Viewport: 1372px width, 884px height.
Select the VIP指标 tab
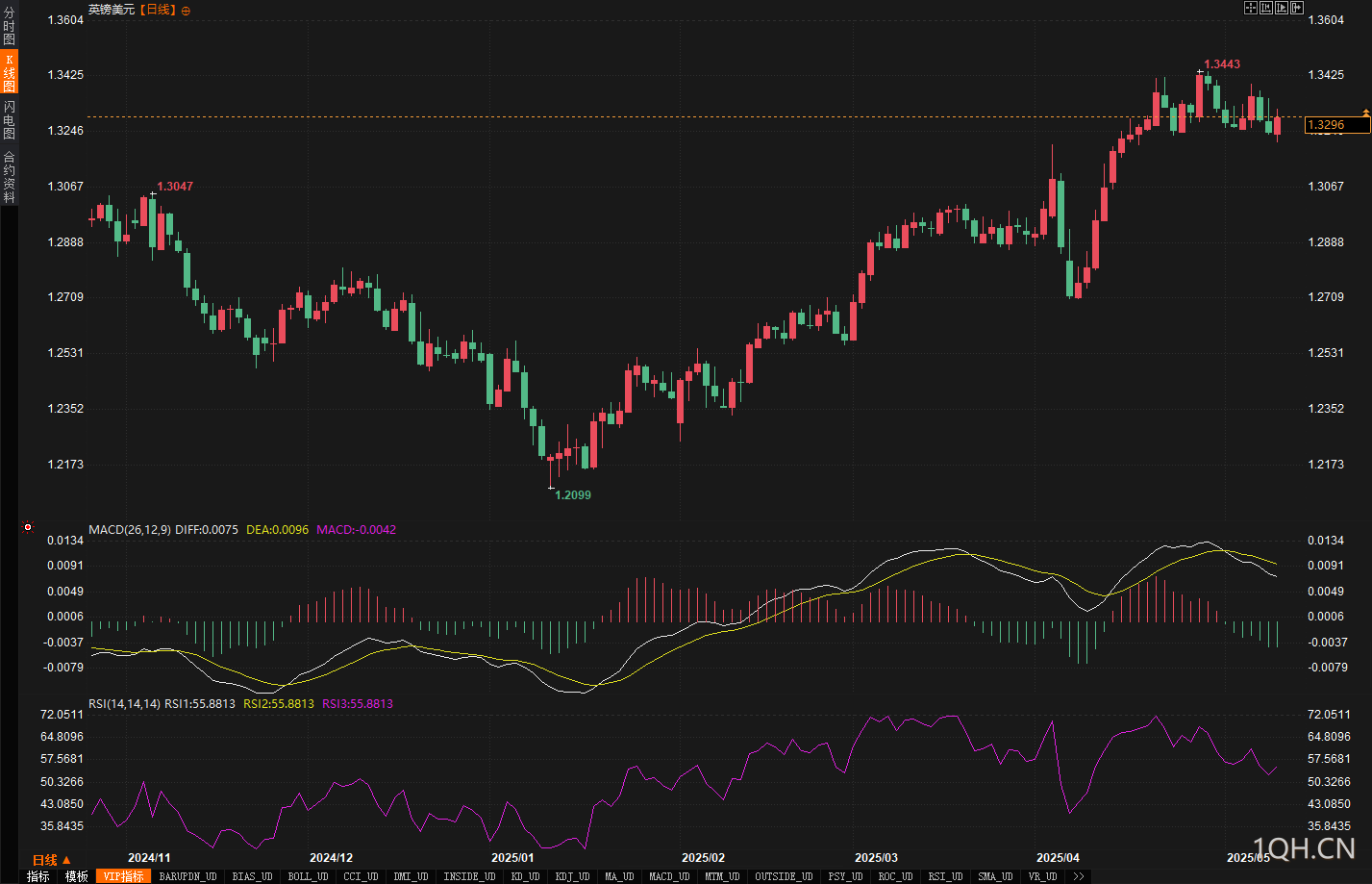pyautogui.click(x=123, y=876)
